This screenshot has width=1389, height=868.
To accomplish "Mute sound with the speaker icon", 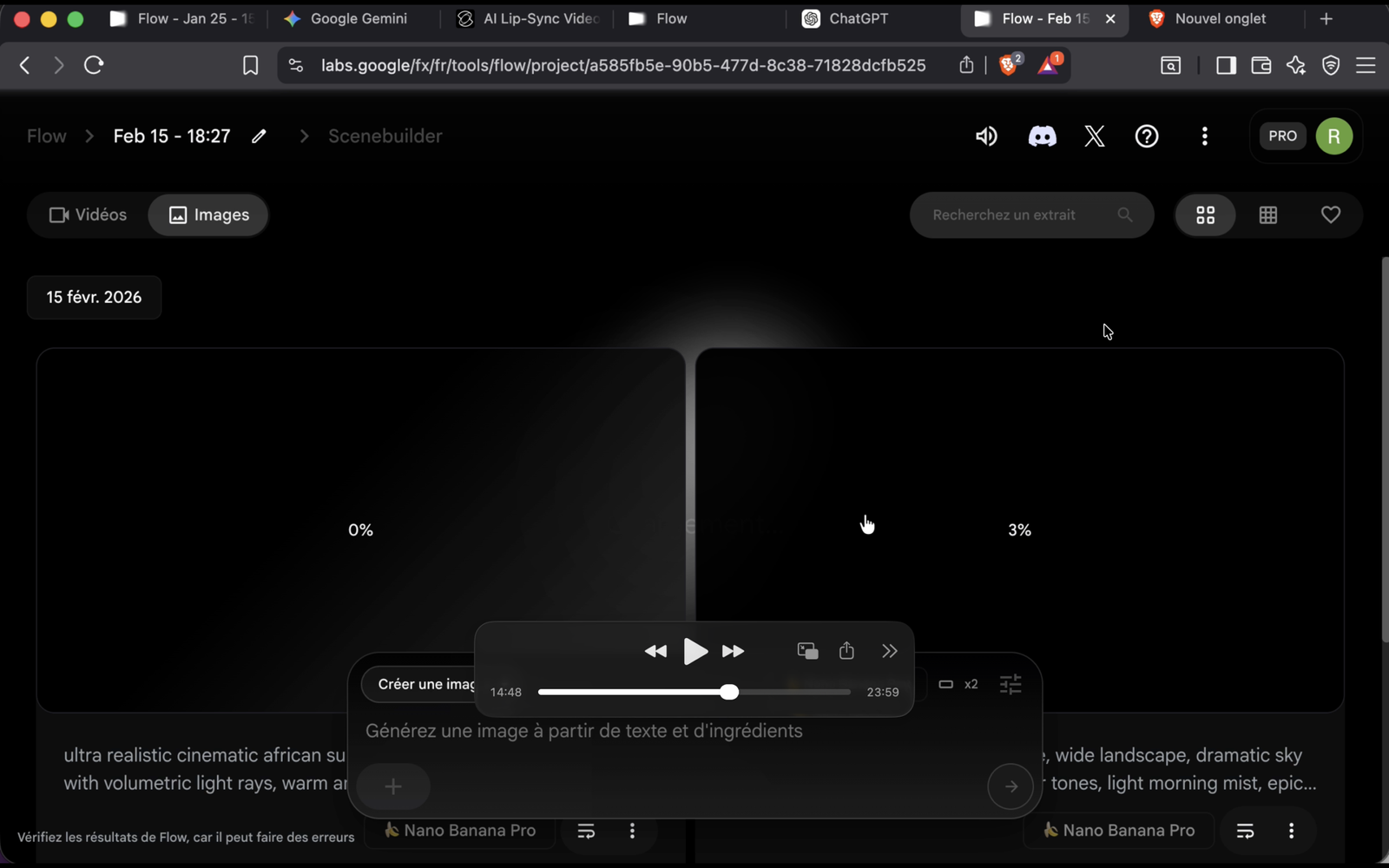I will click(x=986, y=136).
